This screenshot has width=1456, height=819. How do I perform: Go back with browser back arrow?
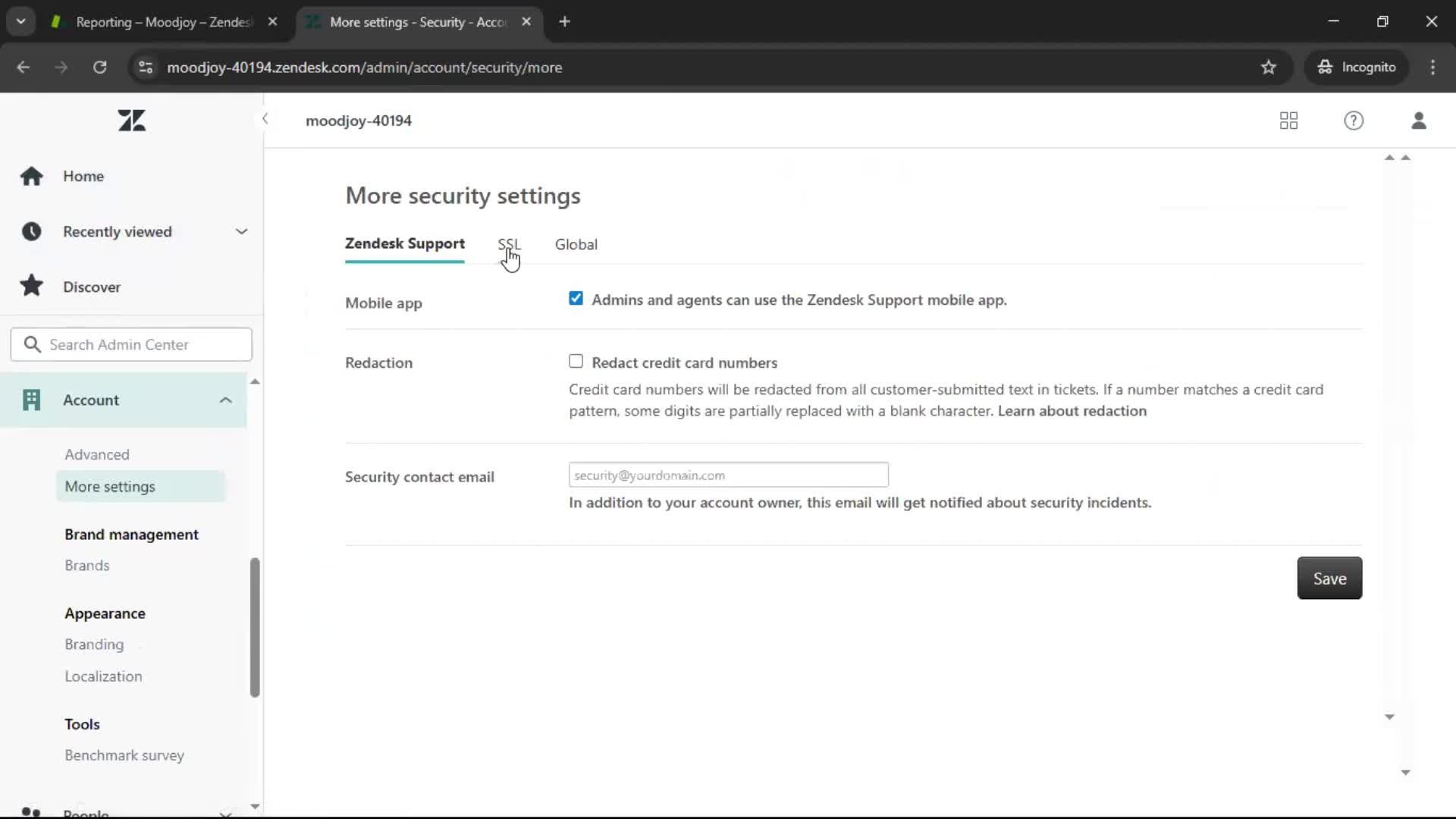pyautogui.click(x=24, y=67)
